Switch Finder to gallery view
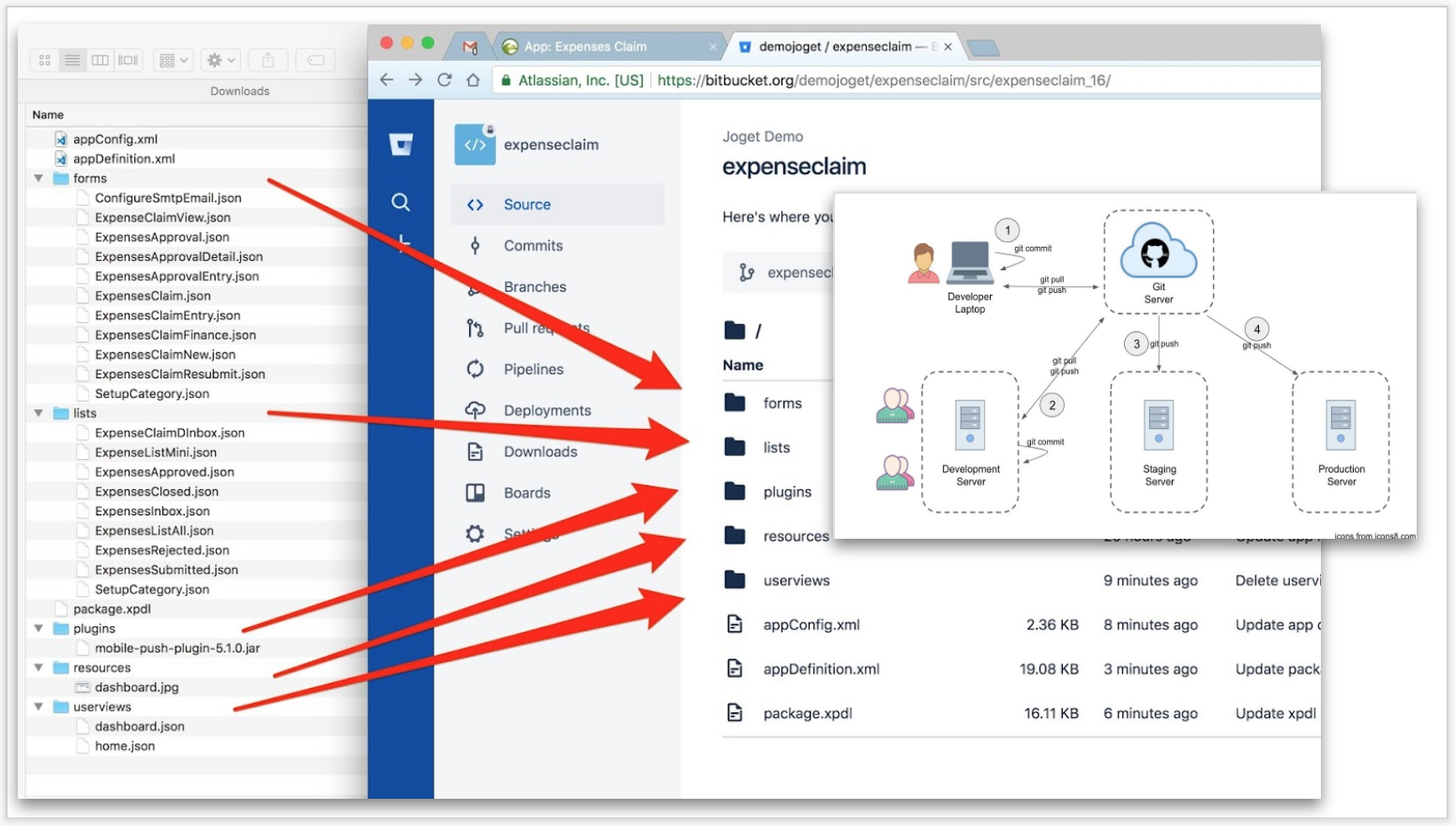 (129, 60)
